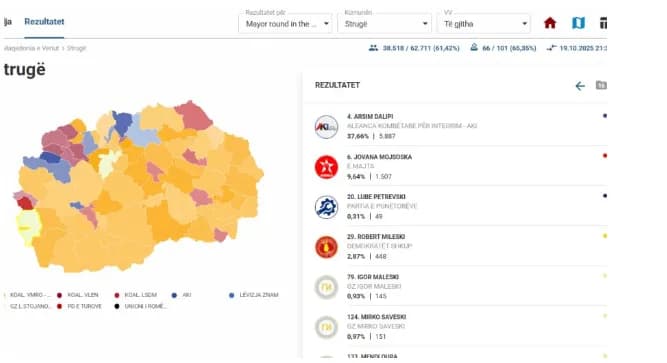
Task: Click the turnout figure 38.518 / 62.711
Action: point(421,48)
